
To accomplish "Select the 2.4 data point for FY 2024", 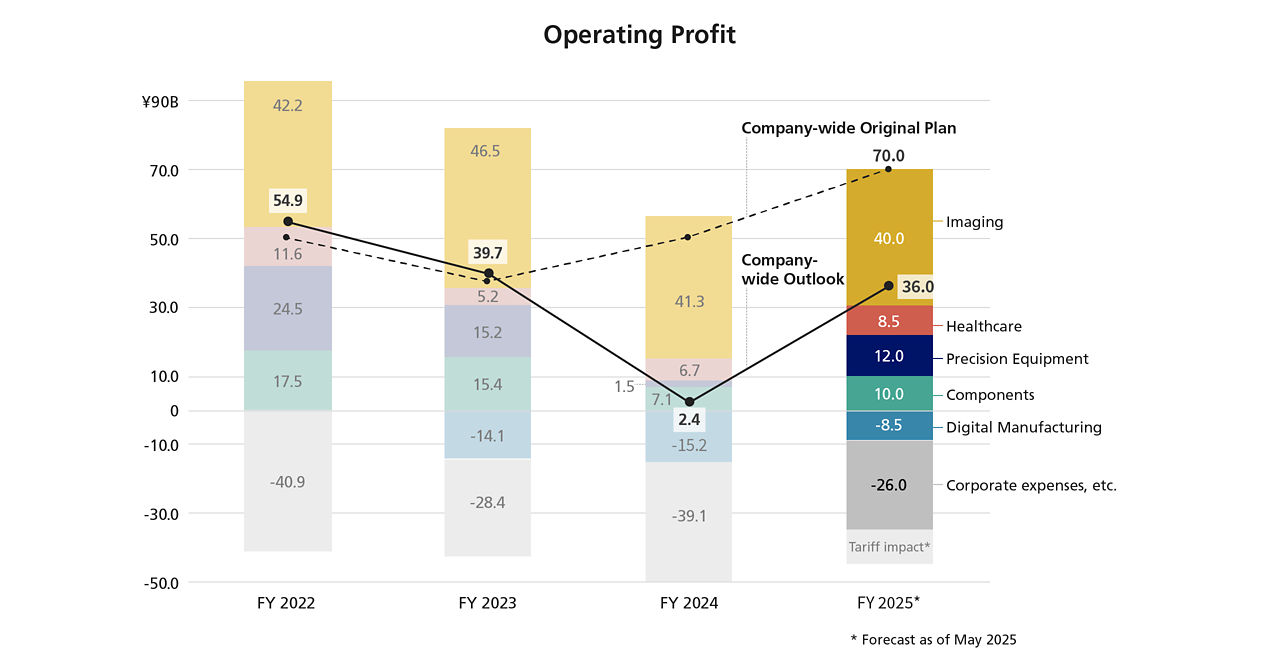I will [689, 402].
